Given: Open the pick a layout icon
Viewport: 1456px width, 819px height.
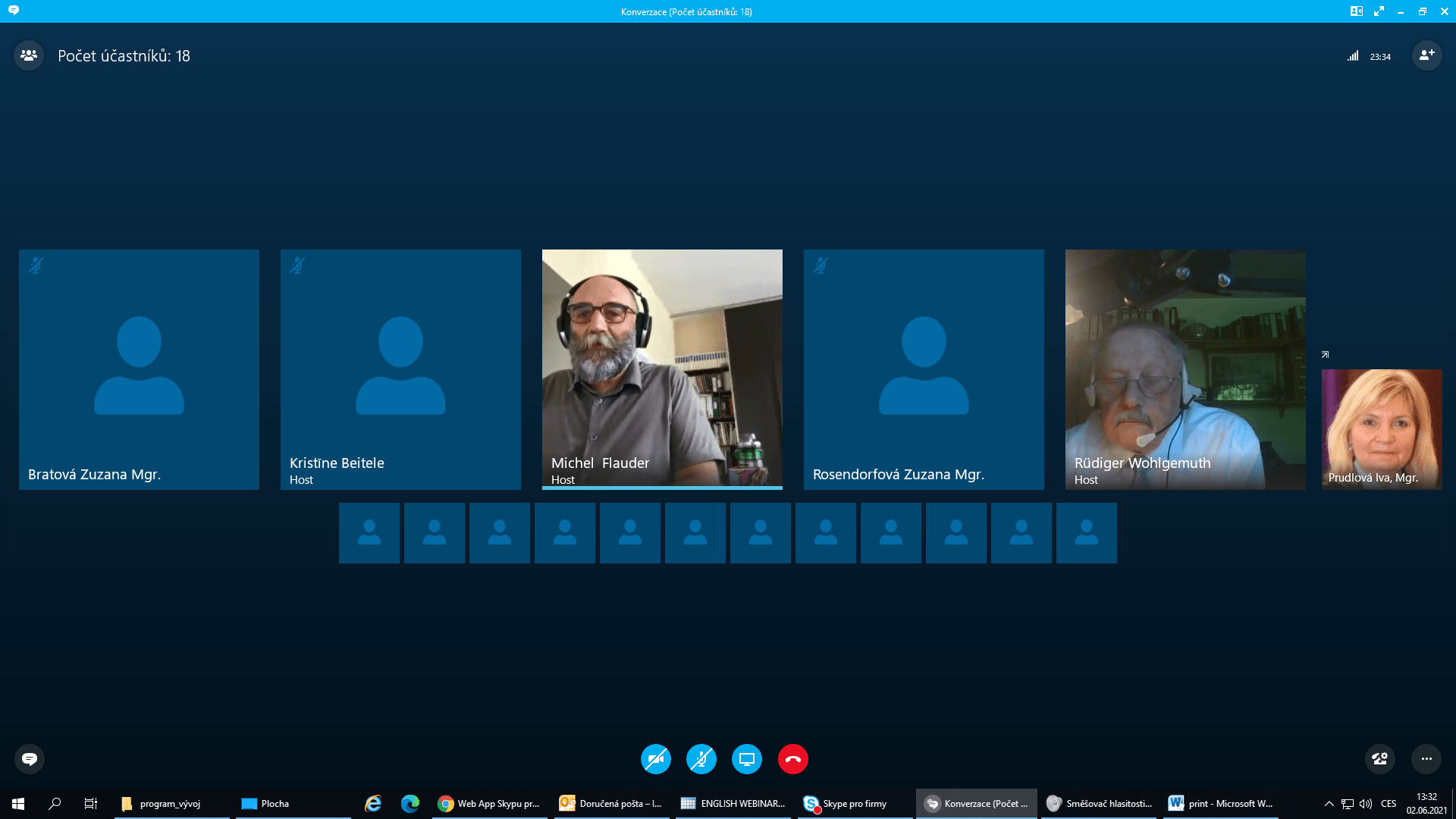Looking at the screenshot, I should [x=1357, y=11].
